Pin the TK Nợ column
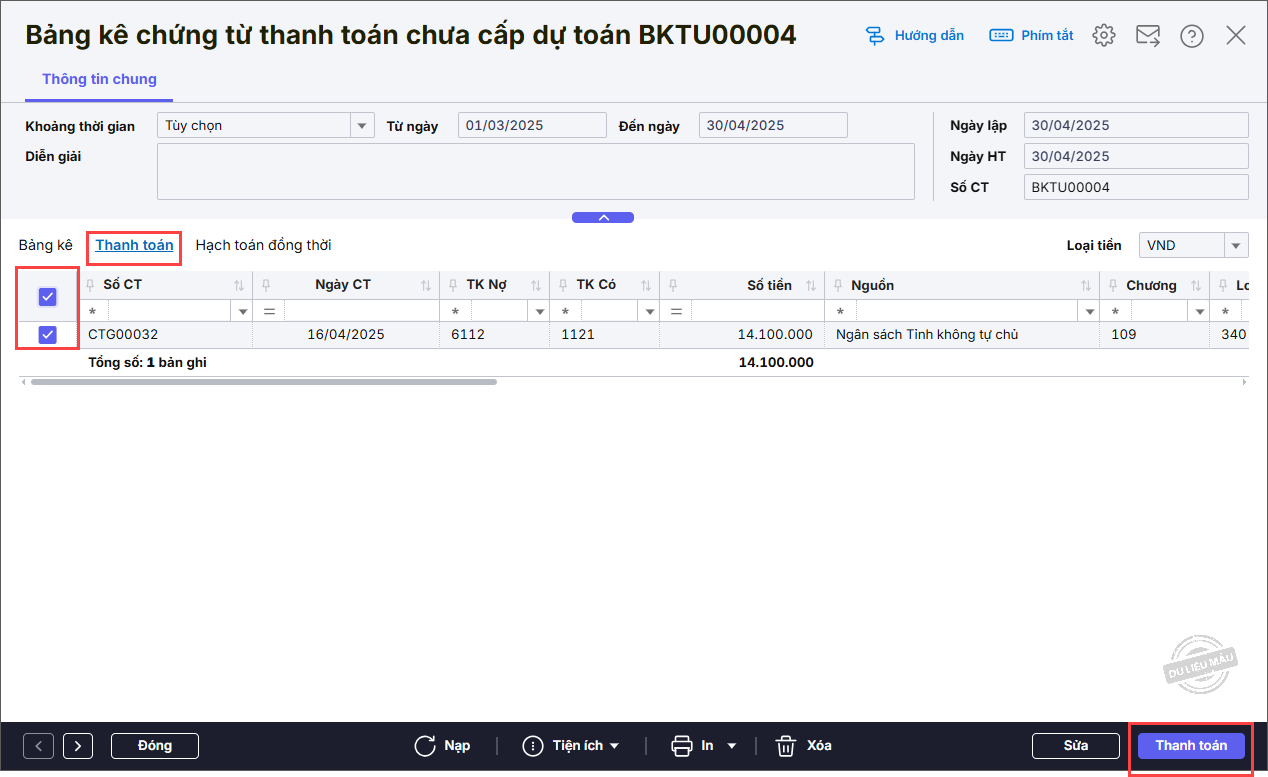The height and width of the screenshot is (777, 1268). tap(451, 285)
